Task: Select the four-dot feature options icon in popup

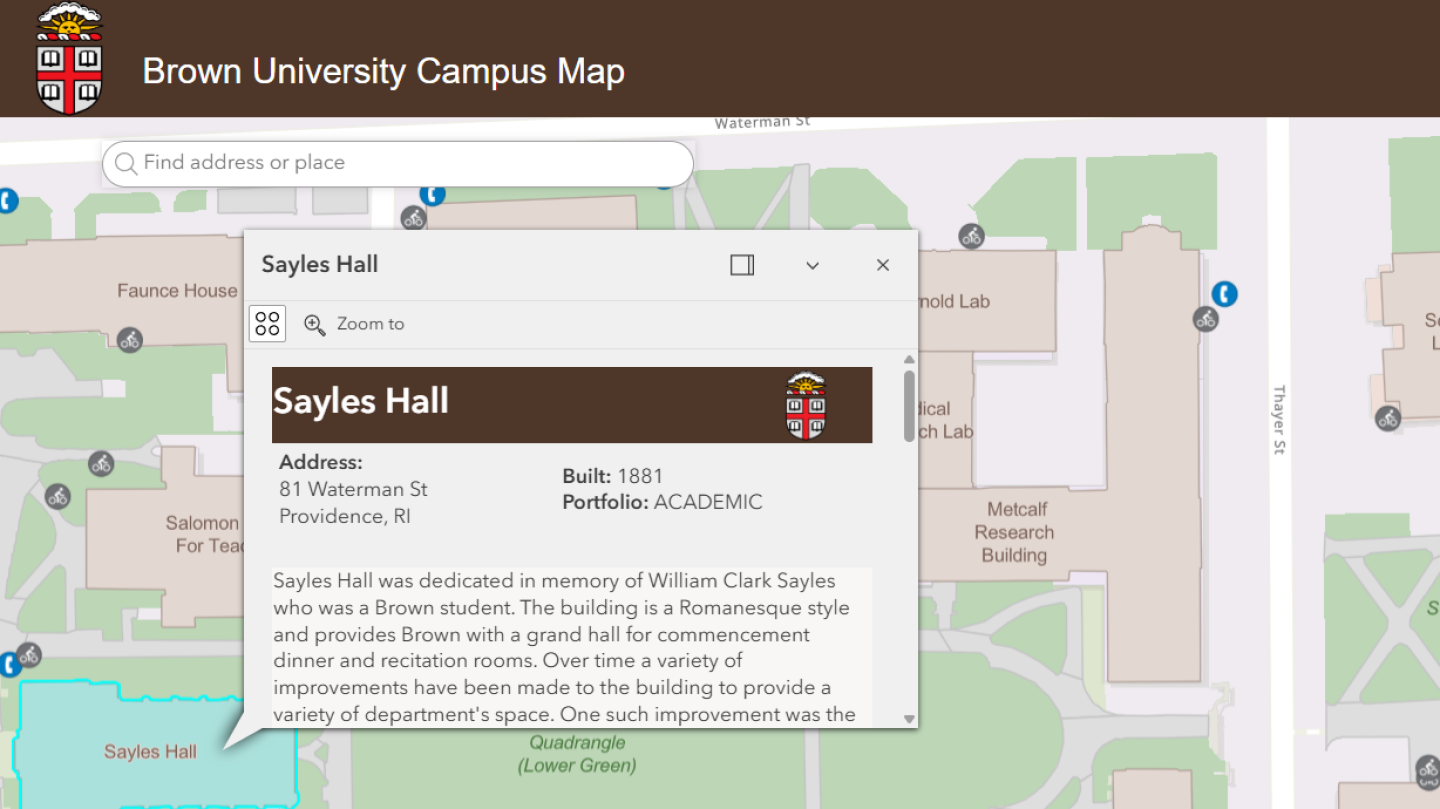Action: click(267, 323)
